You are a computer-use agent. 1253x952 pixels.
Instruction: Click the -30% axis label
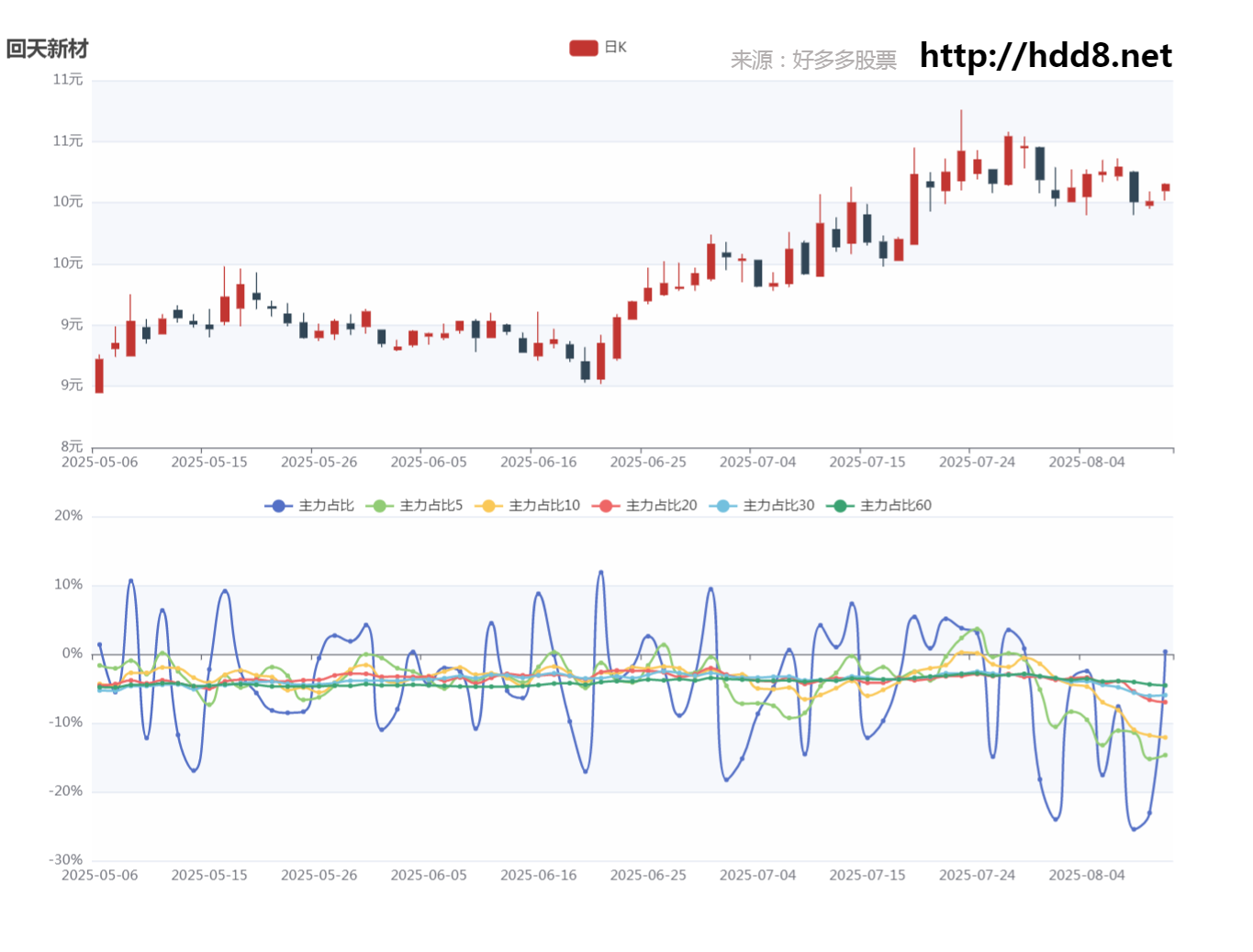66,860
